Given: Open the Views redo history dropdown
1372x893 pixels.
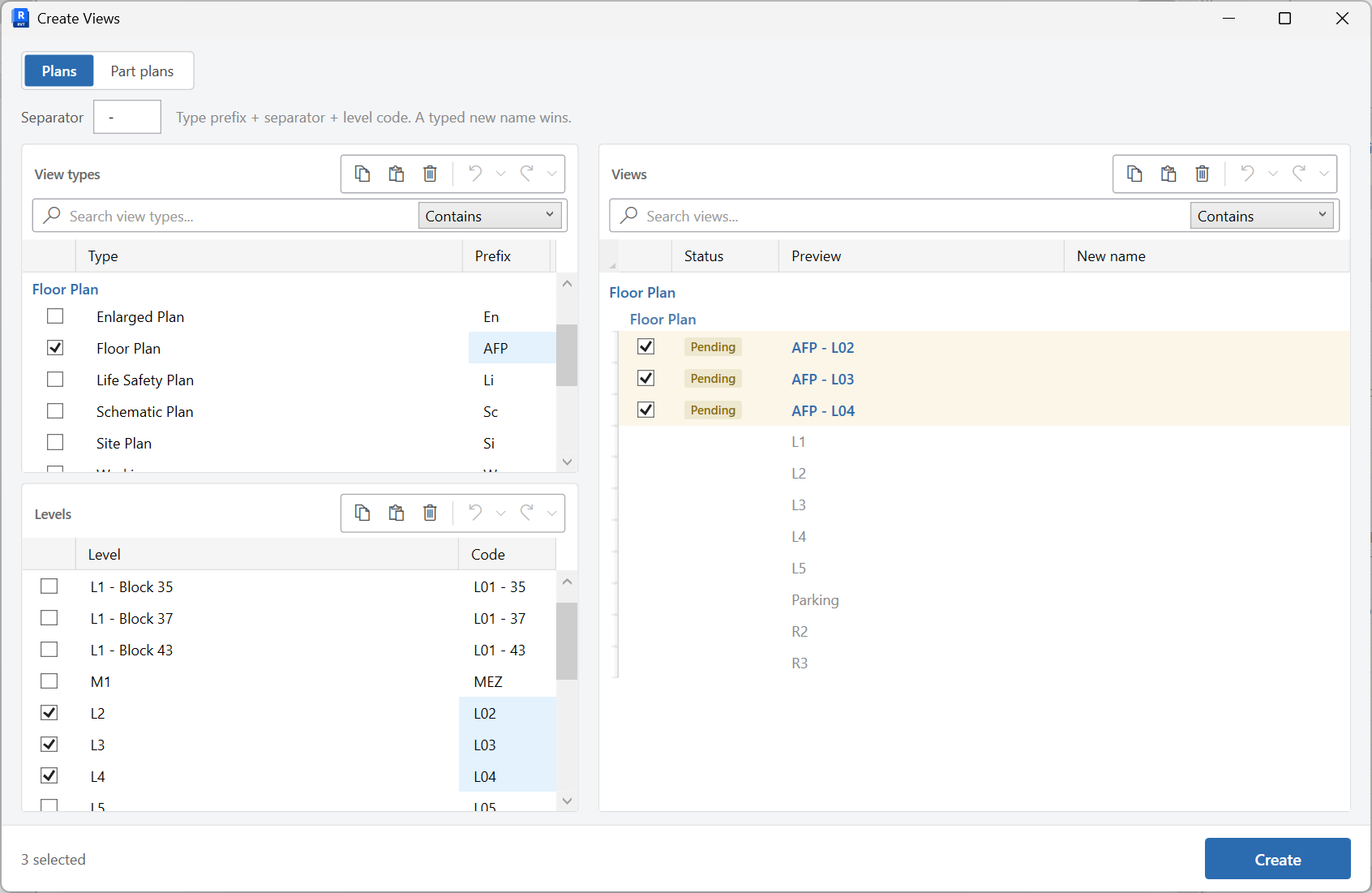Looking at the screenshot, I should click(1324, 174).
